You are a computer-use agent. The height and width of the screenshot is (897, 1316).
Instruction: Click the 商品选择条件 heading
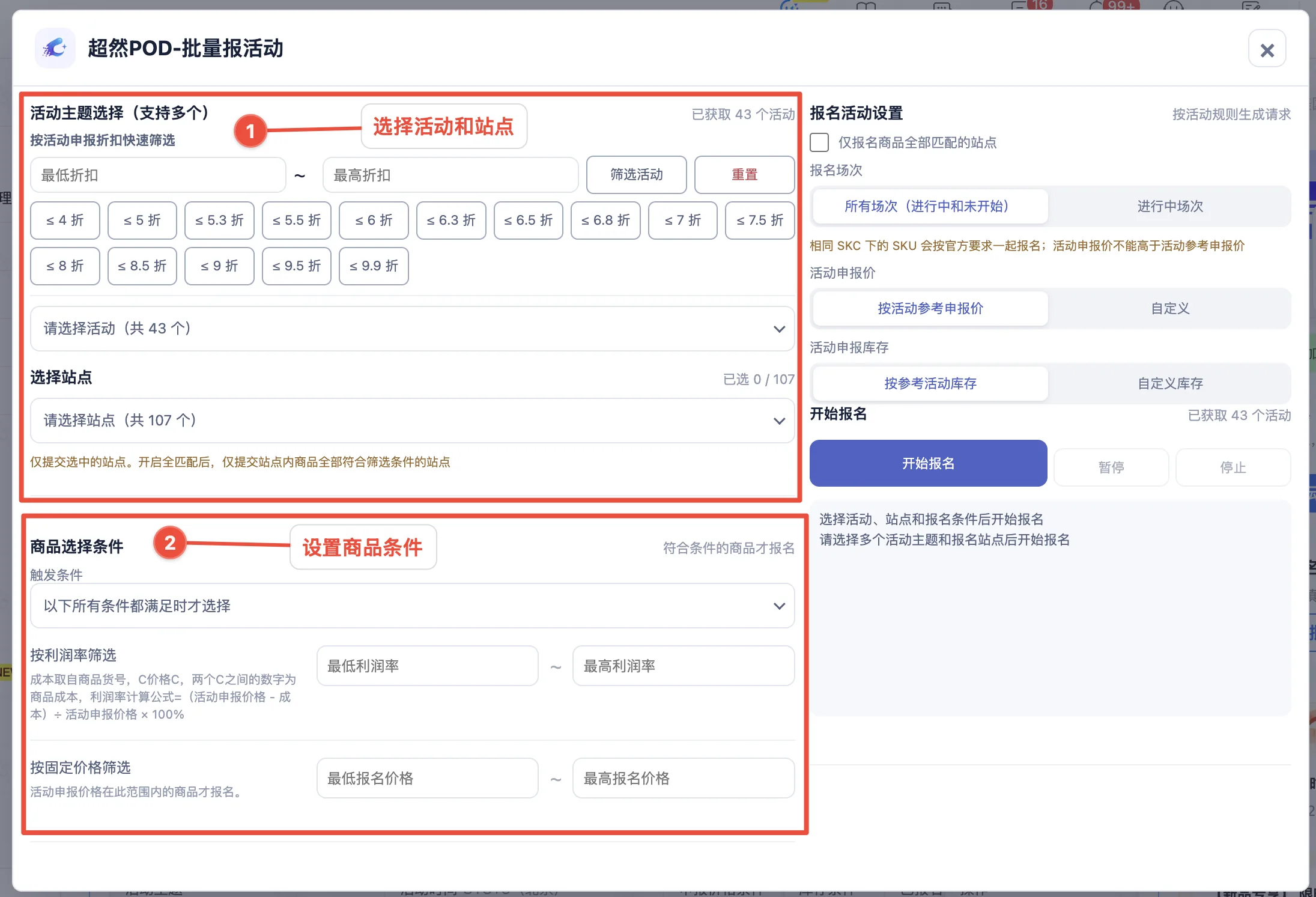coord(77,547)
